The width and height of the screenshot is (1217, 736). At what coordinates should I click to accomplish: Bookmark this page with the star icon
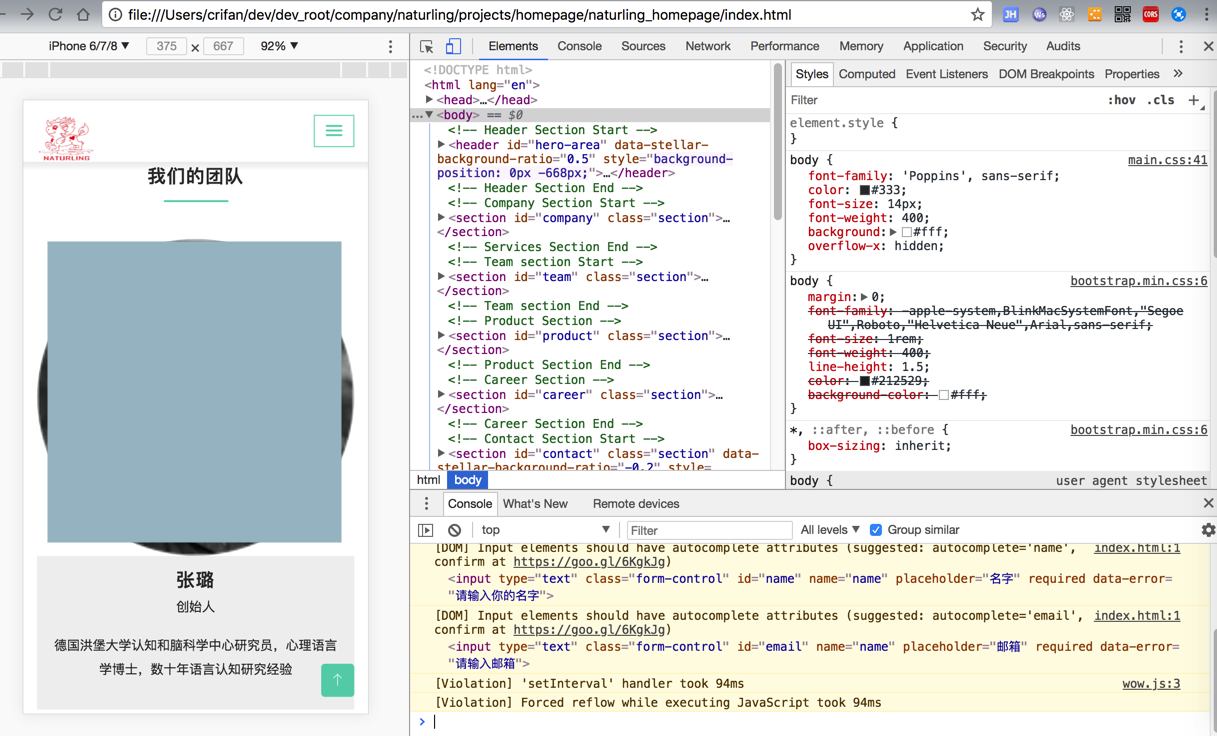point(977,15)
